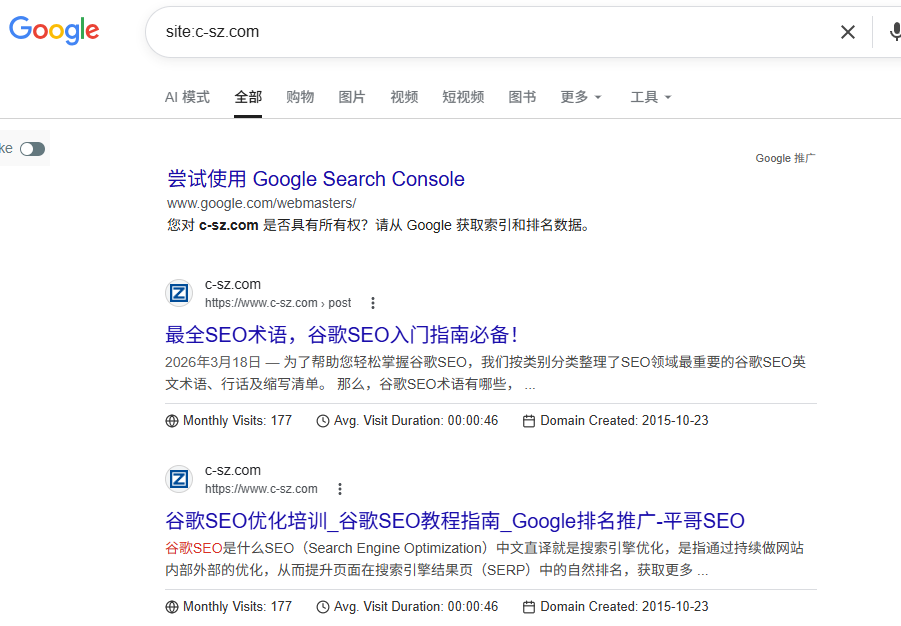Click globe icon in first Monthly Visits row
The width and height of the screenshot is (901, 626).
(172, 421)
